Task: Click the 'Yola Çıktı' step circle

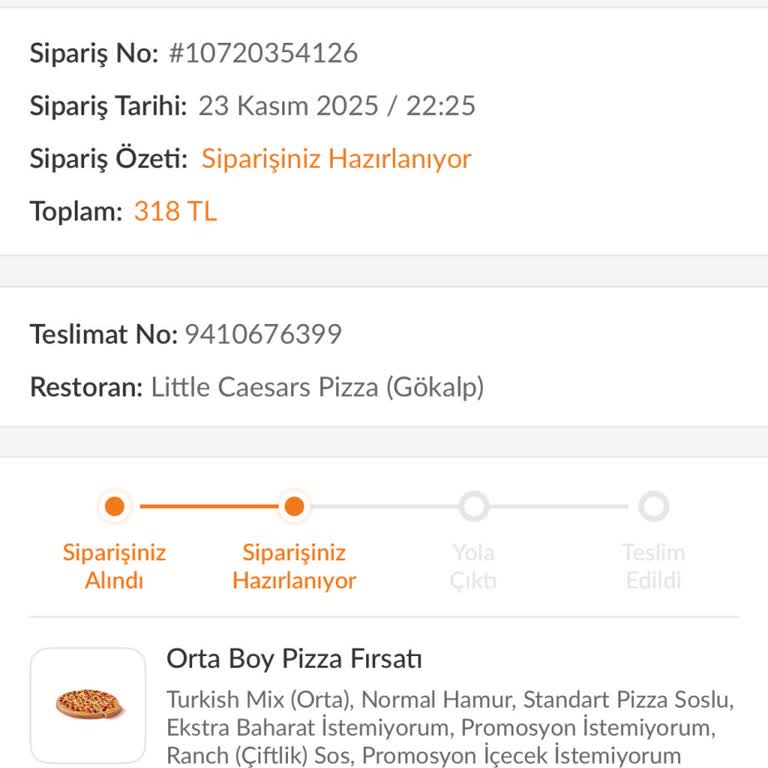Action: tap(474, 507)
